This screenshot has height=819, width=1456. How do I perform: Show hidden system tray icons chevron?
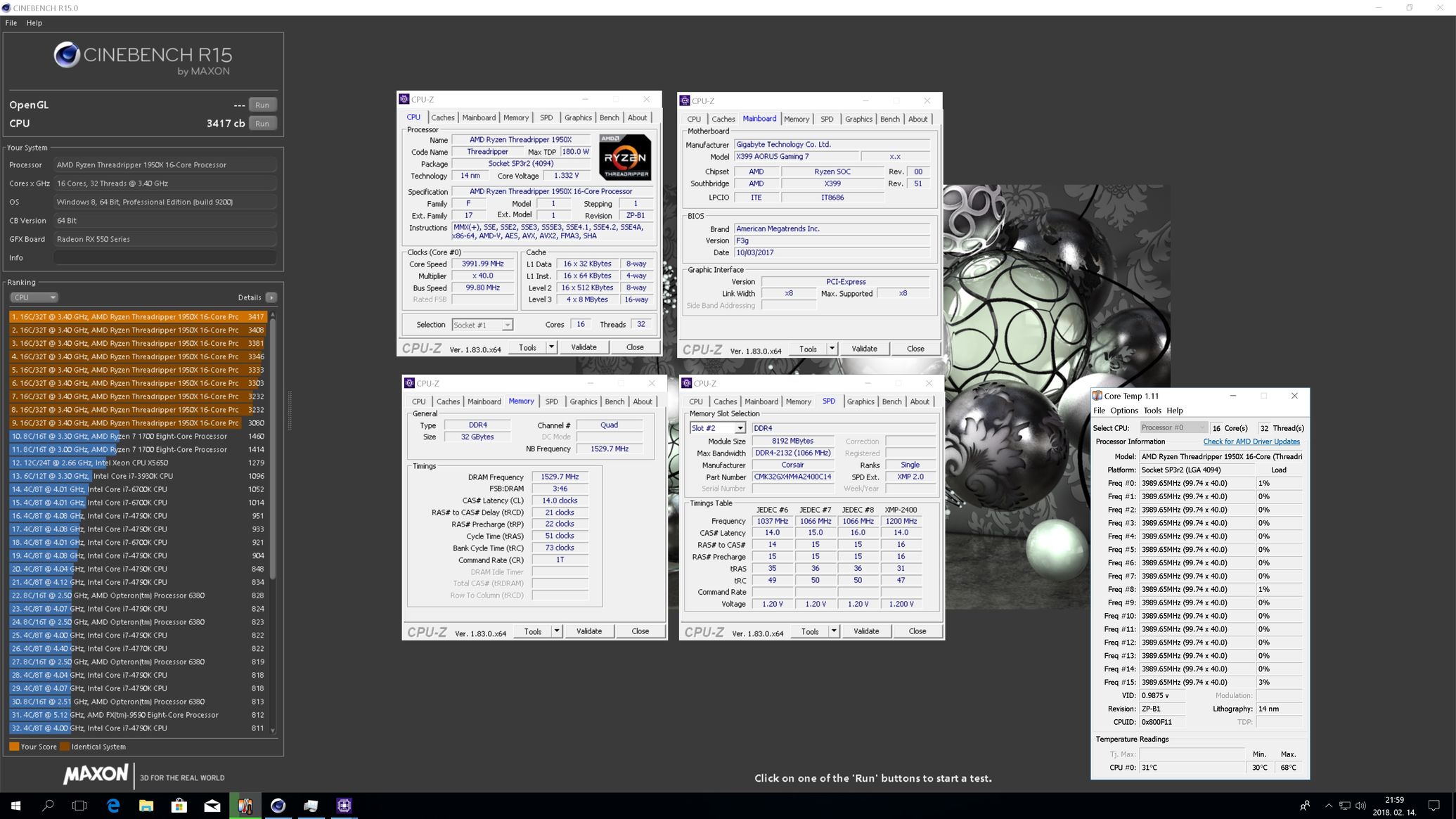tap(1328, 806)
